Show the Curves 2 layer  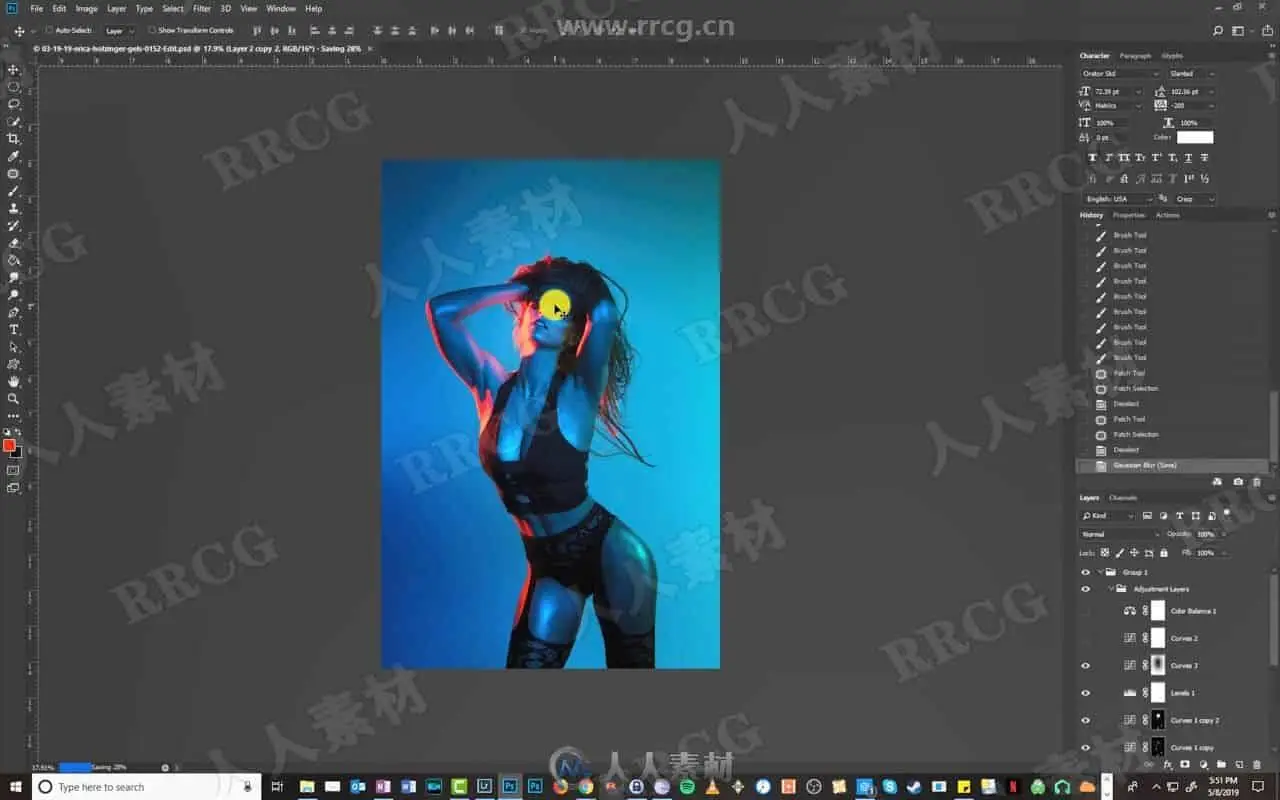coord(1086,638)
